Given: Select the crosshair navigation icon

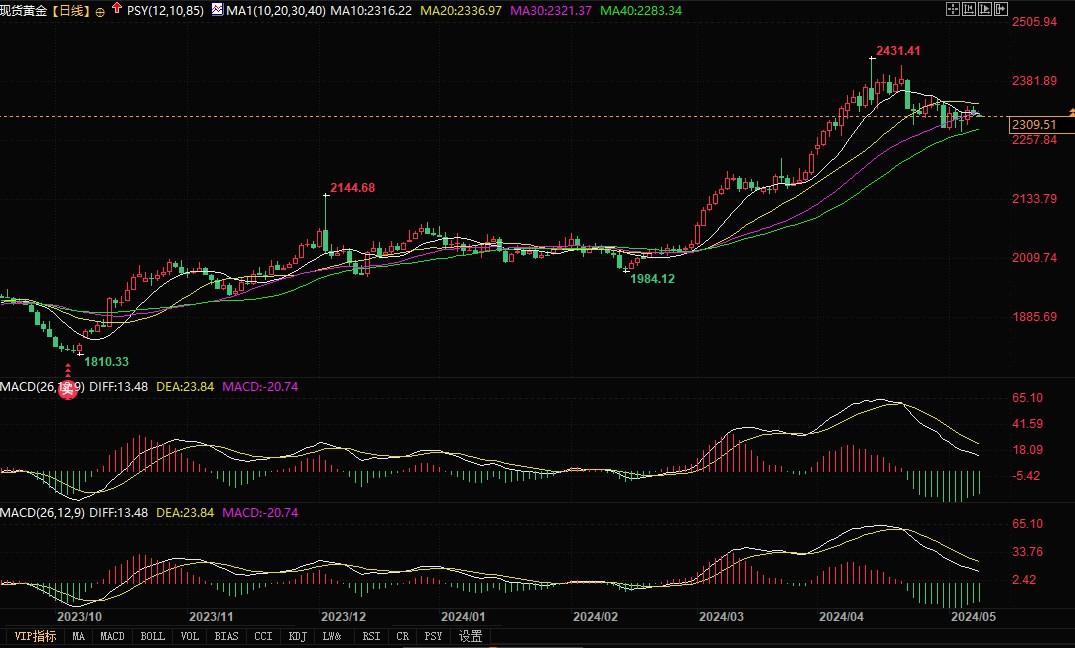Looking at the screenshot, I should click(x=953, y=9).
